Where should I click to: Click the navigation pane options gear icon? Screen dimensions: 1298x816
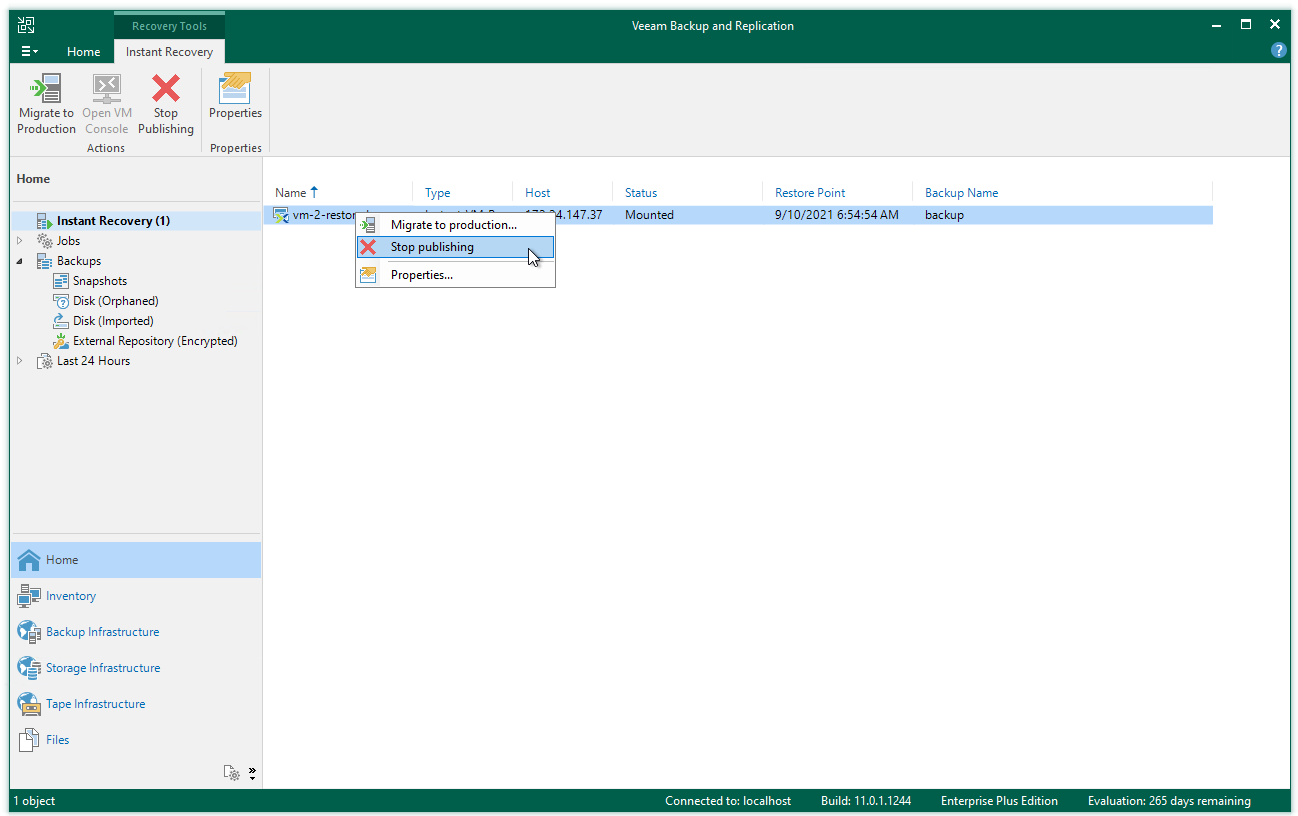[232, 773]
